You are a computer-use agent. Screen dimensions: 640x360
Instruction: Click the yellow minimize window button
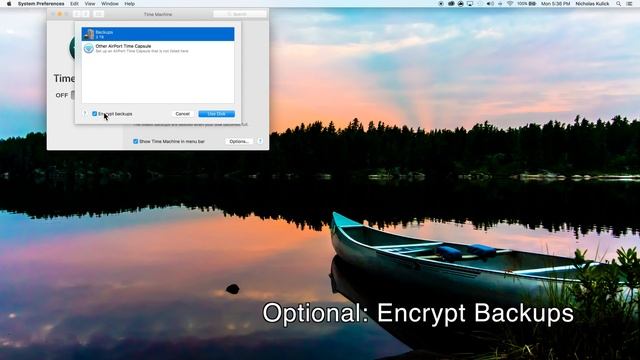click(x=60, y=14)
